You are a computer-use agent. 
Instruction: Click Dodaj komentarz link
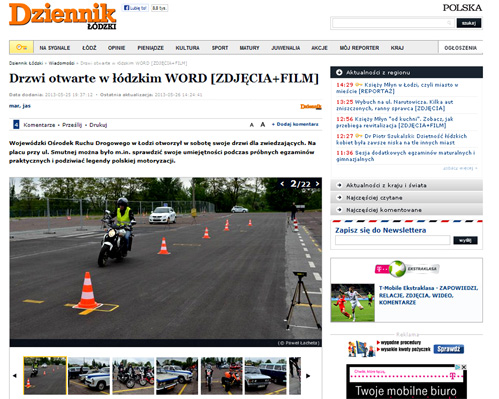click(x=295, y=124)
